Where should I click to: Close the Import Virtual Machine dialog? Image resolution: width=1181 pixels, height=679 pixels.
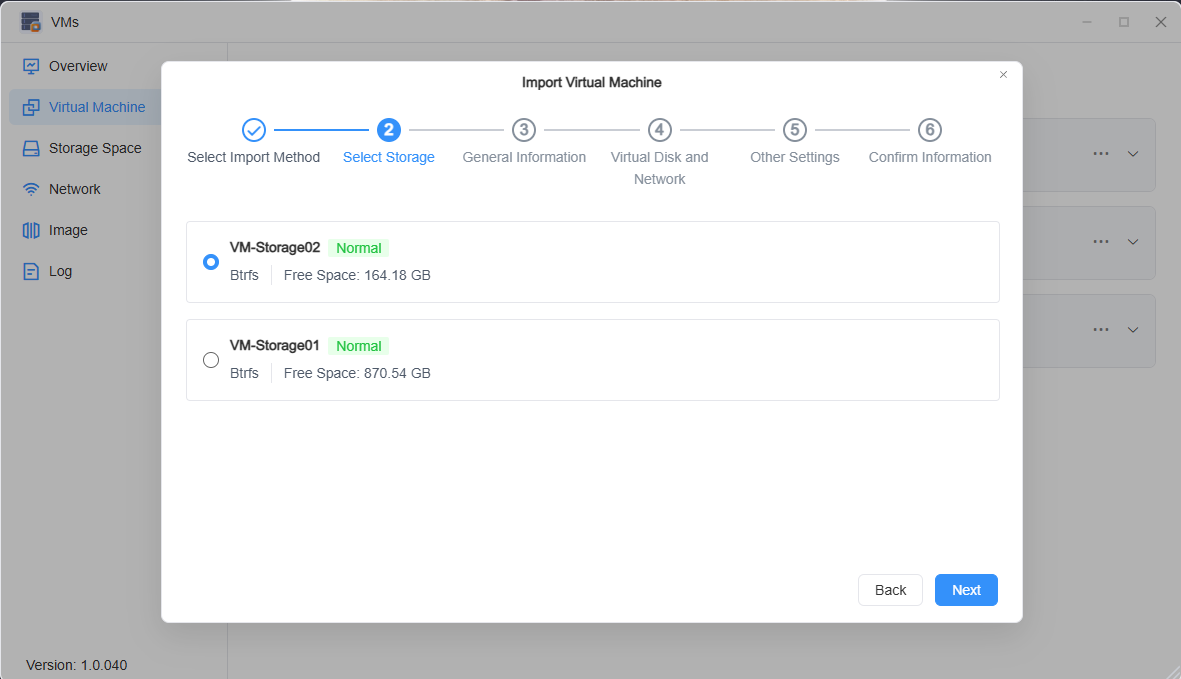coord(1003,74)
